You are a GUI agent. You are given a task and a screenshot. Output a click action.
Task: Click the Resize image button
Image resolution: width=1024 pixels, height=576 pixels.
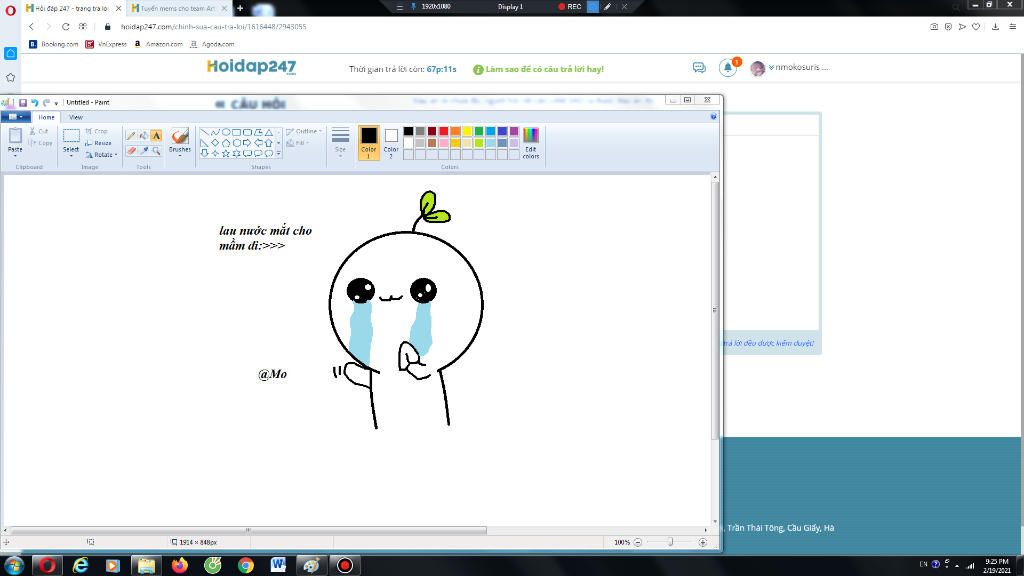pyautogui.click(x=98, y=143)
